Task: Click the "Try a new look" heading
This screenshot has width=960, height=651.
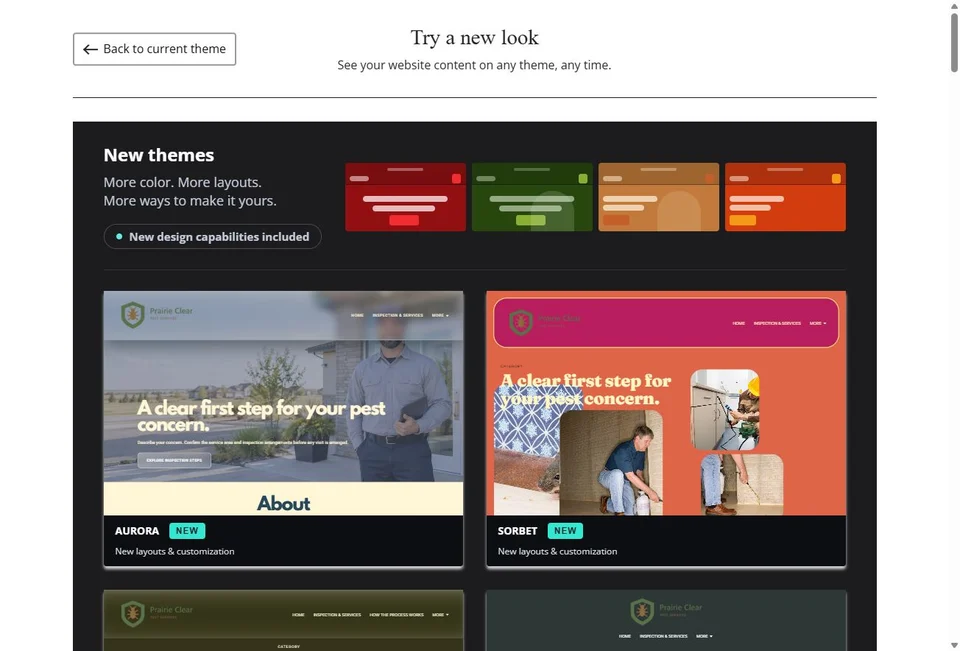Action: pos(474,38)
